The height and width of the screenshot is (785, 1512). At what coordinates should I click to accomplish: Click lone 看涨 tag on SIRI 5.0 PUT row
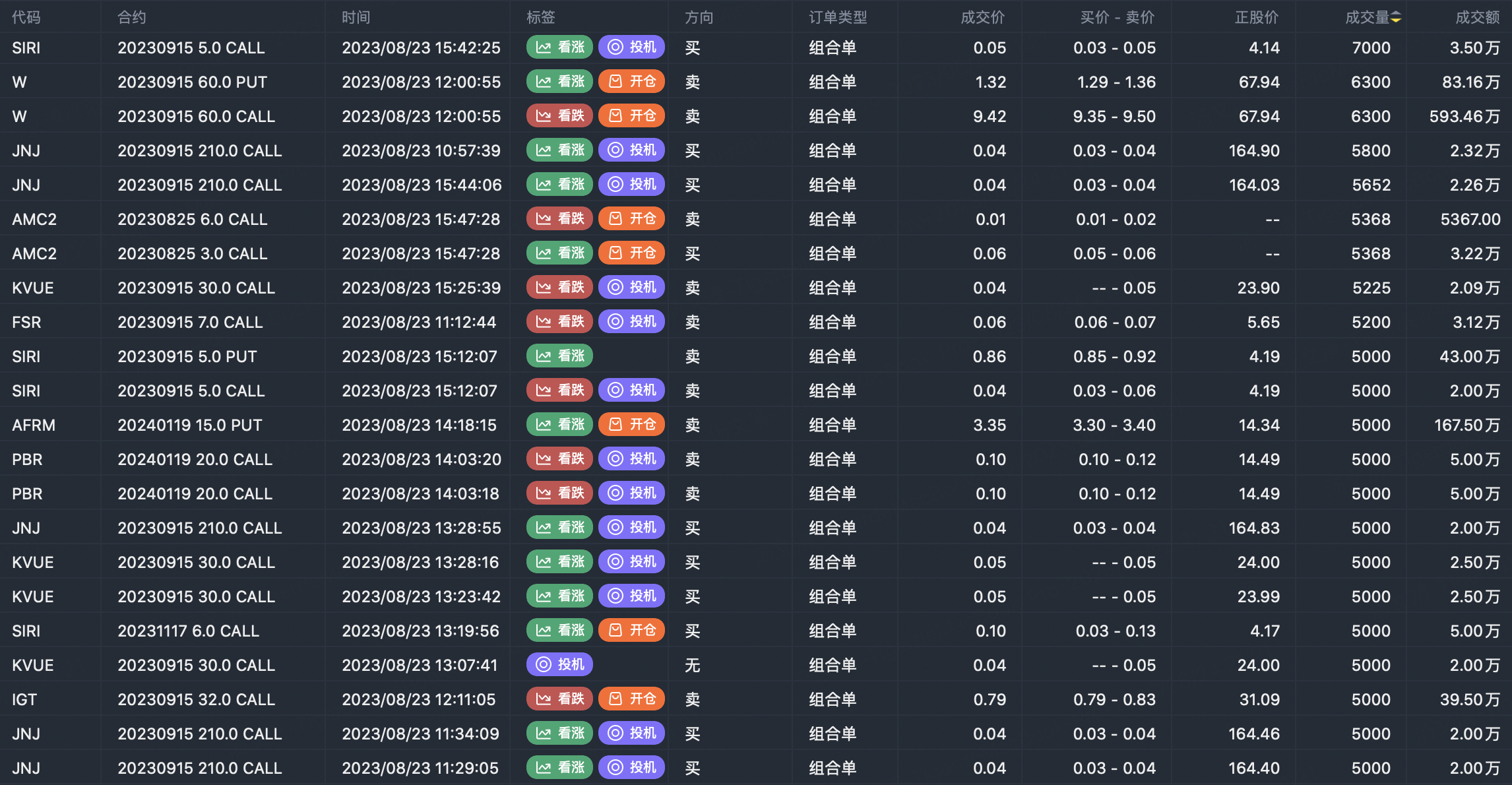559,356
